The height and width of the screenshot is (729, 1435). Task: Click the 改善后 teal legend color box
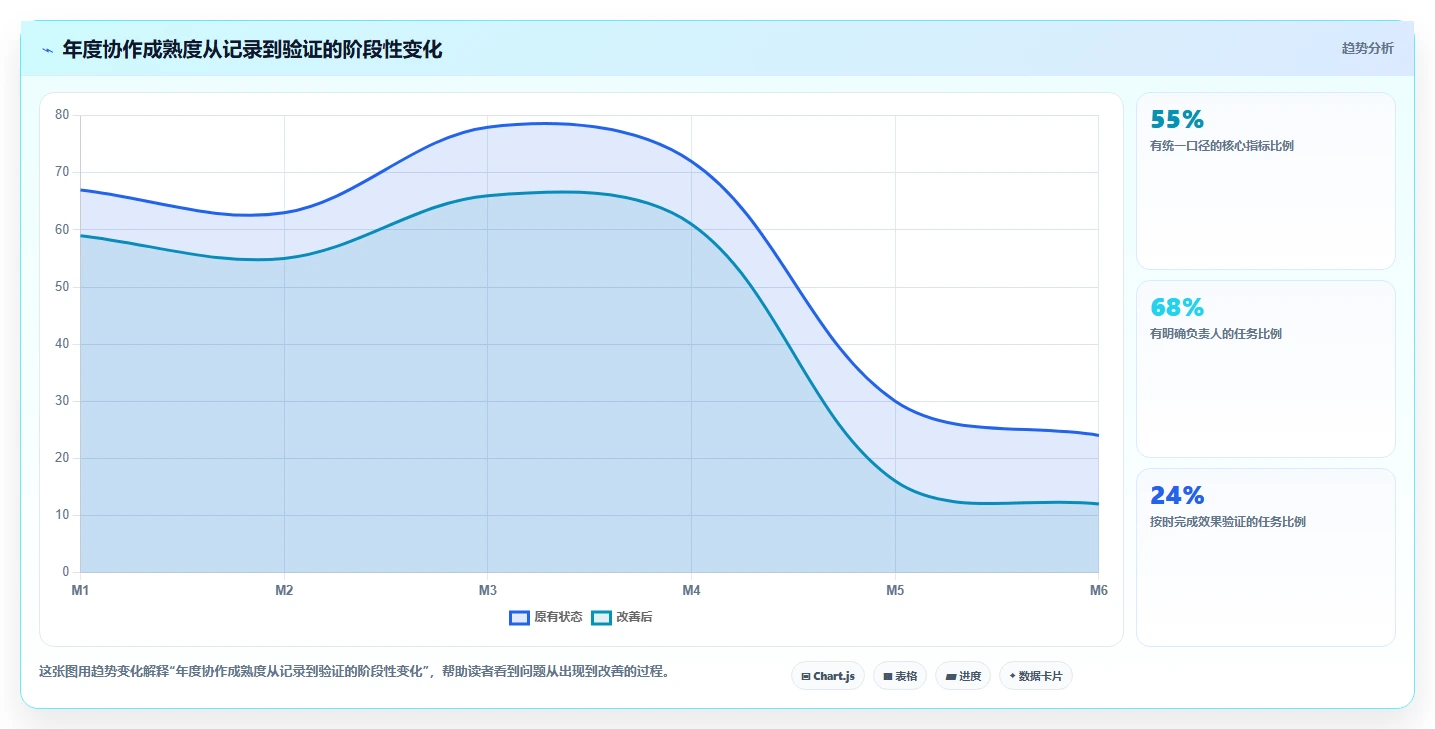point(601,617)
